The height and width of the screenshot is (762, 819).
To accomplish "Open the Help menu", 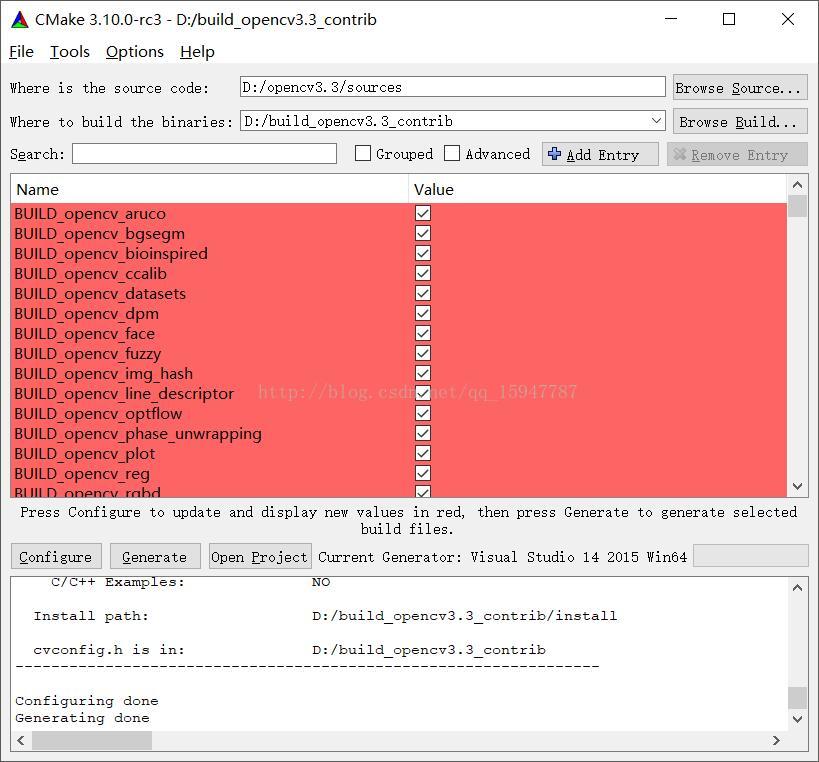I will (197, 52).
